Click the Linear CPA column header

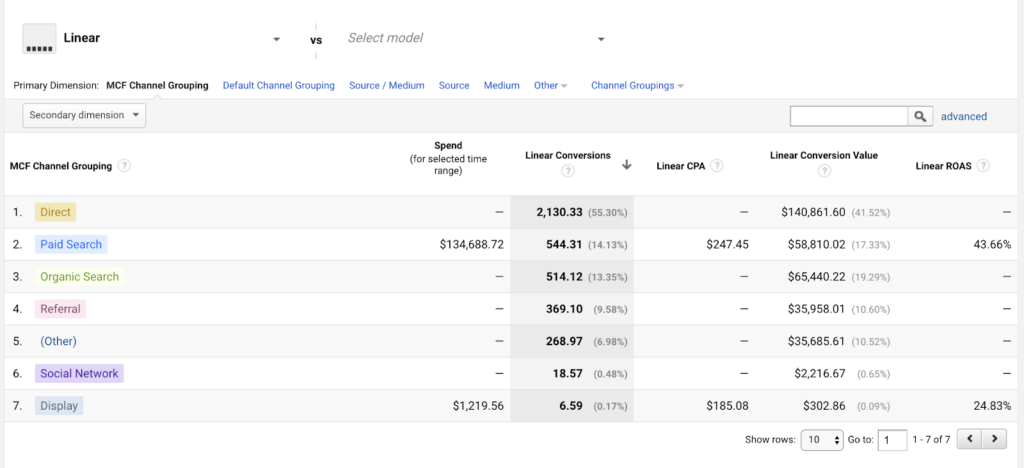680,166
